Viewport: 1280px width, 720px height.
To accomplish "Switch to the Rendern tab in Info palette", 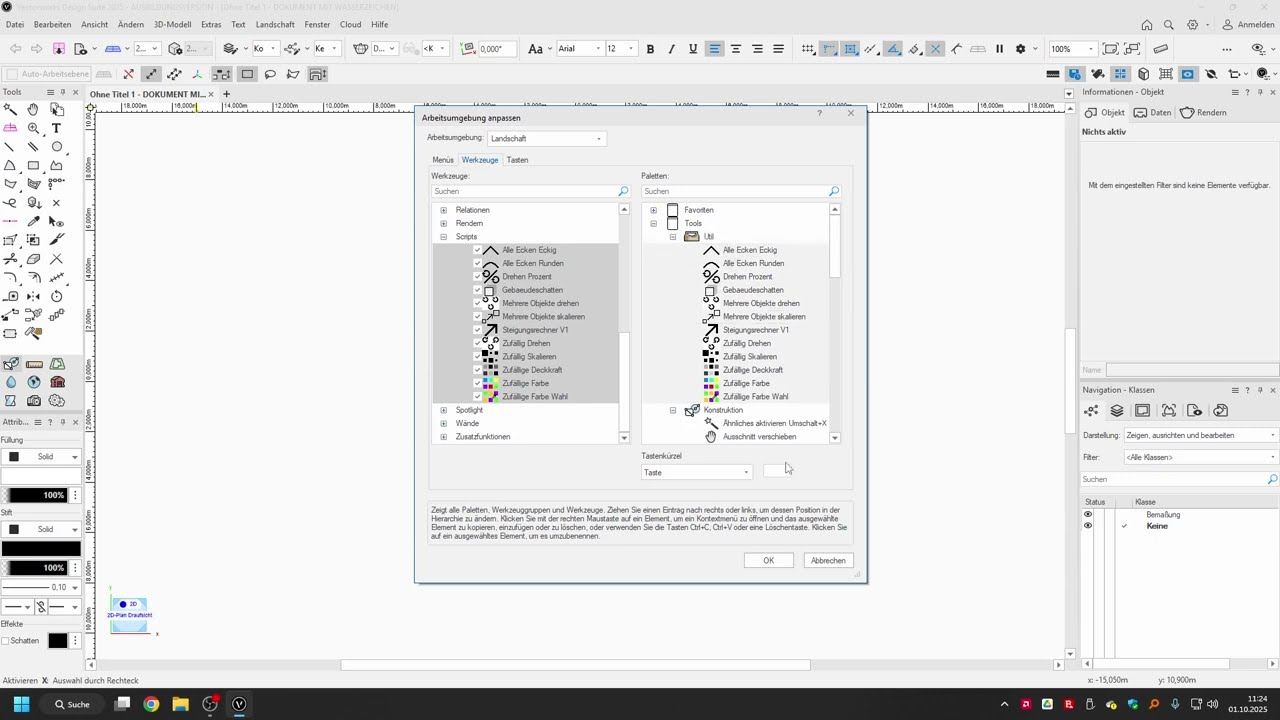I will click(x=1203, y=112).
